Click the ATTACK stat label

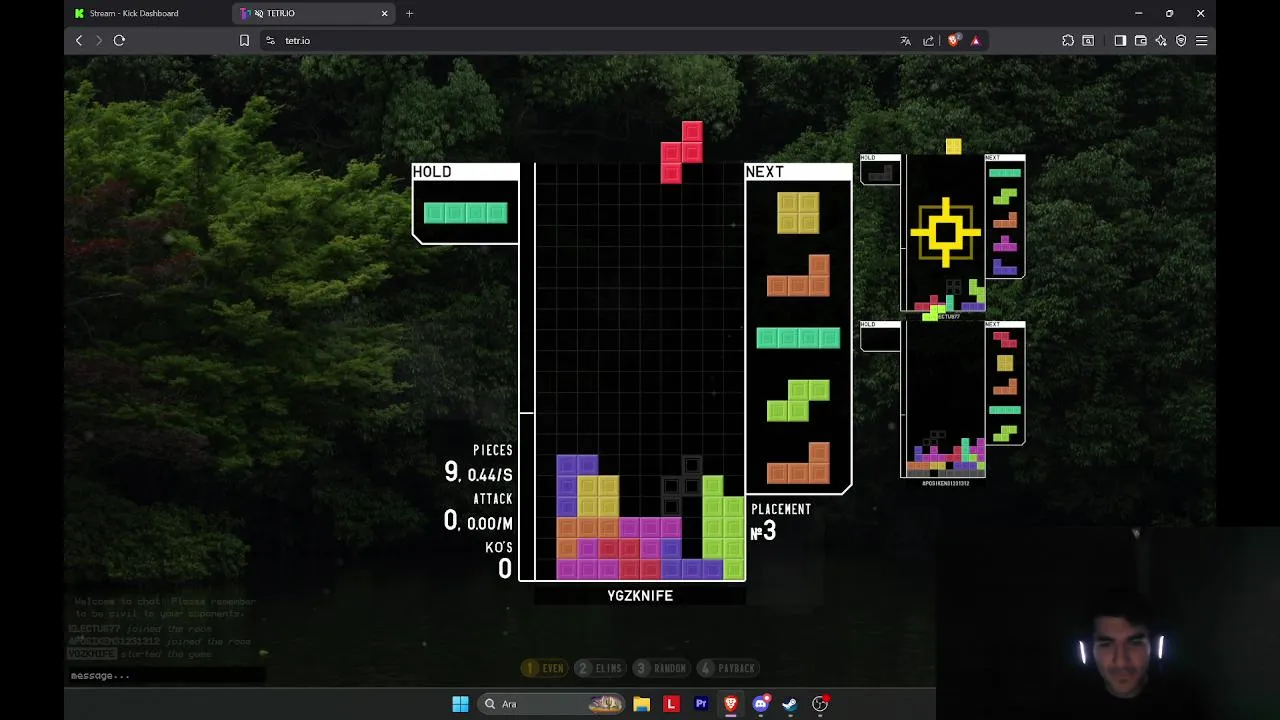point(493,499)
